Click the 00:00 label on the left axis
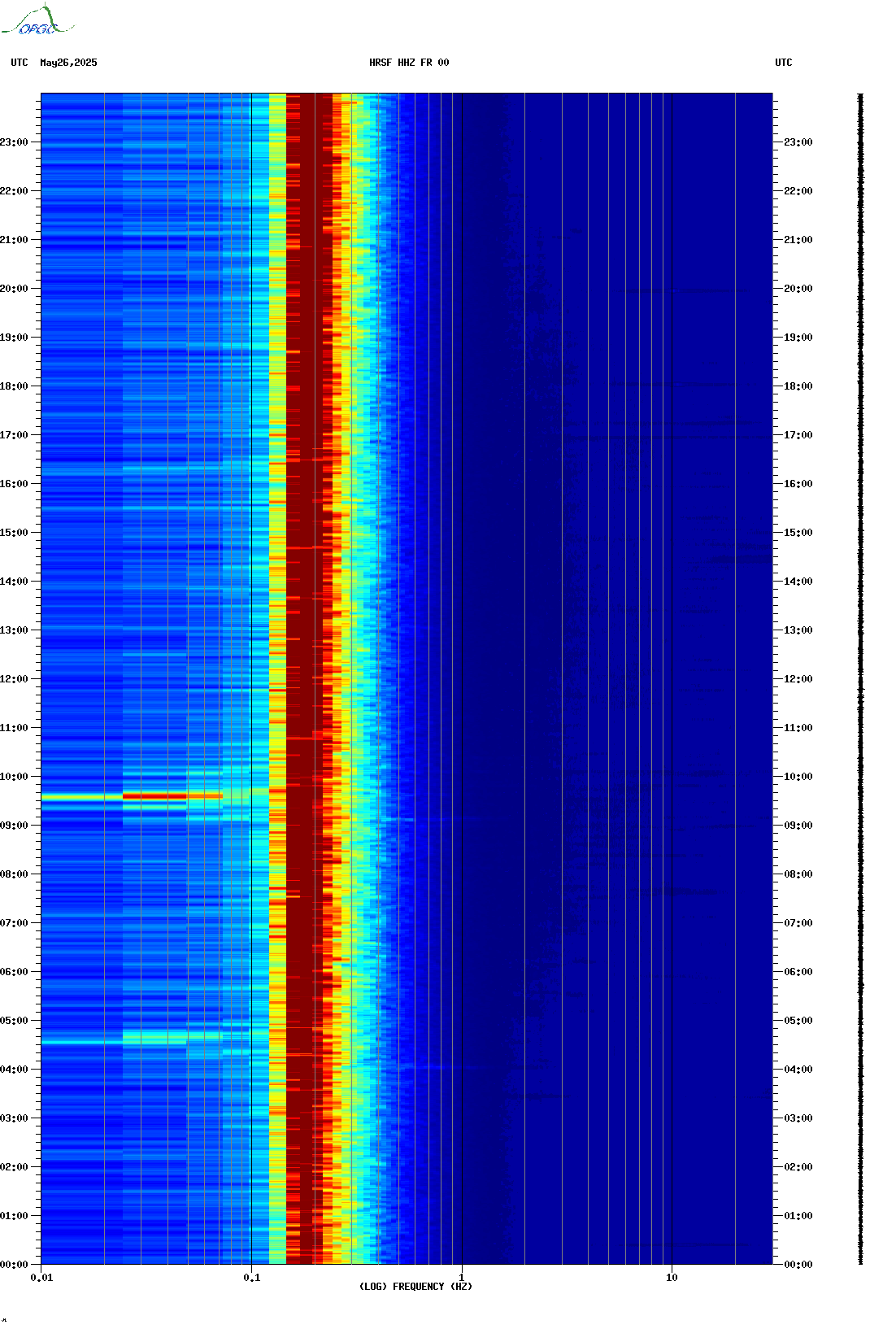The height and width of the screenshot is (1329, 896). [15, 1265]
